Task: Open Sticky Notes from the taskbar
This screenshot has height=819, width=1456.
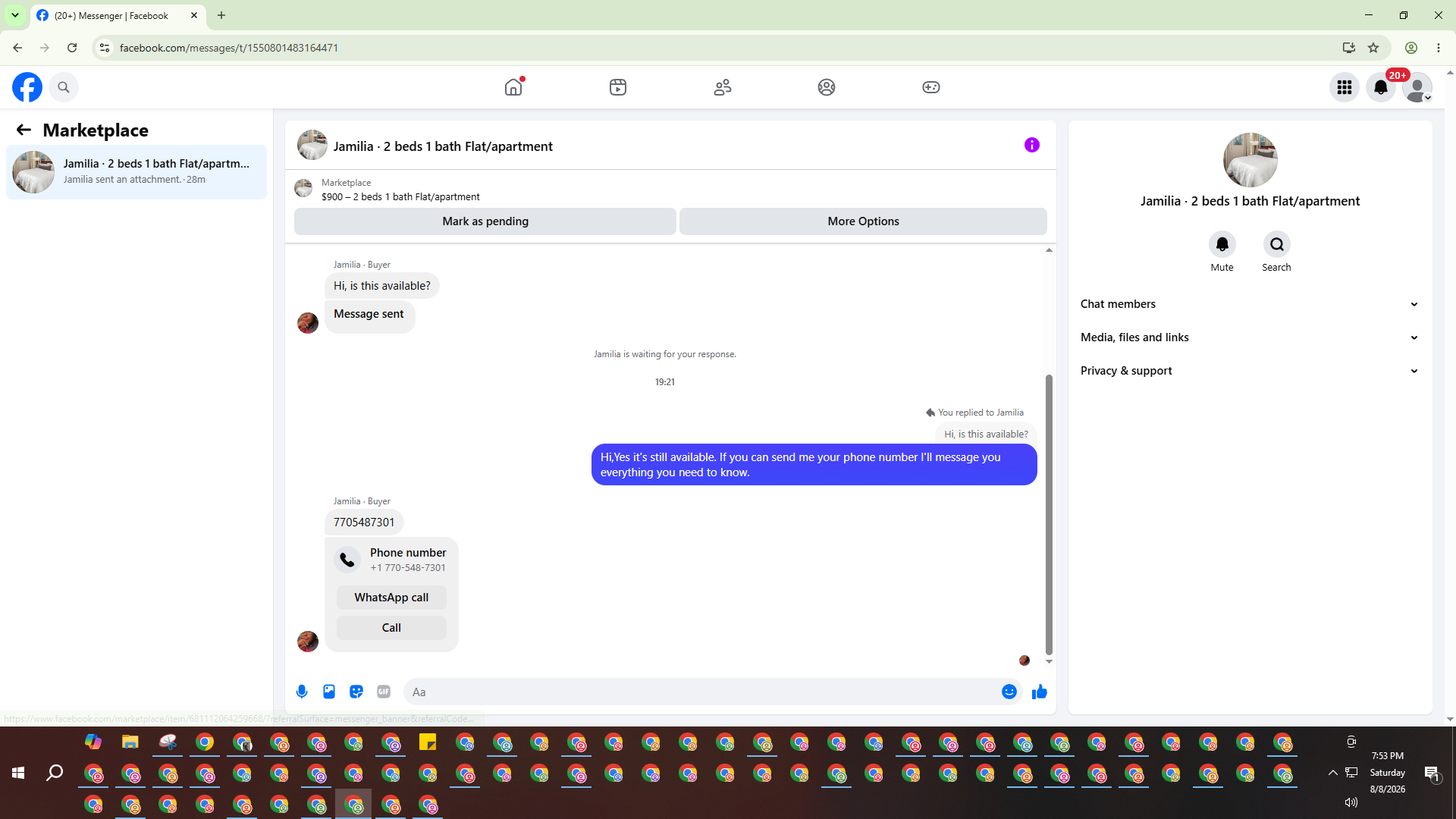Action: (x=428, y=742)
